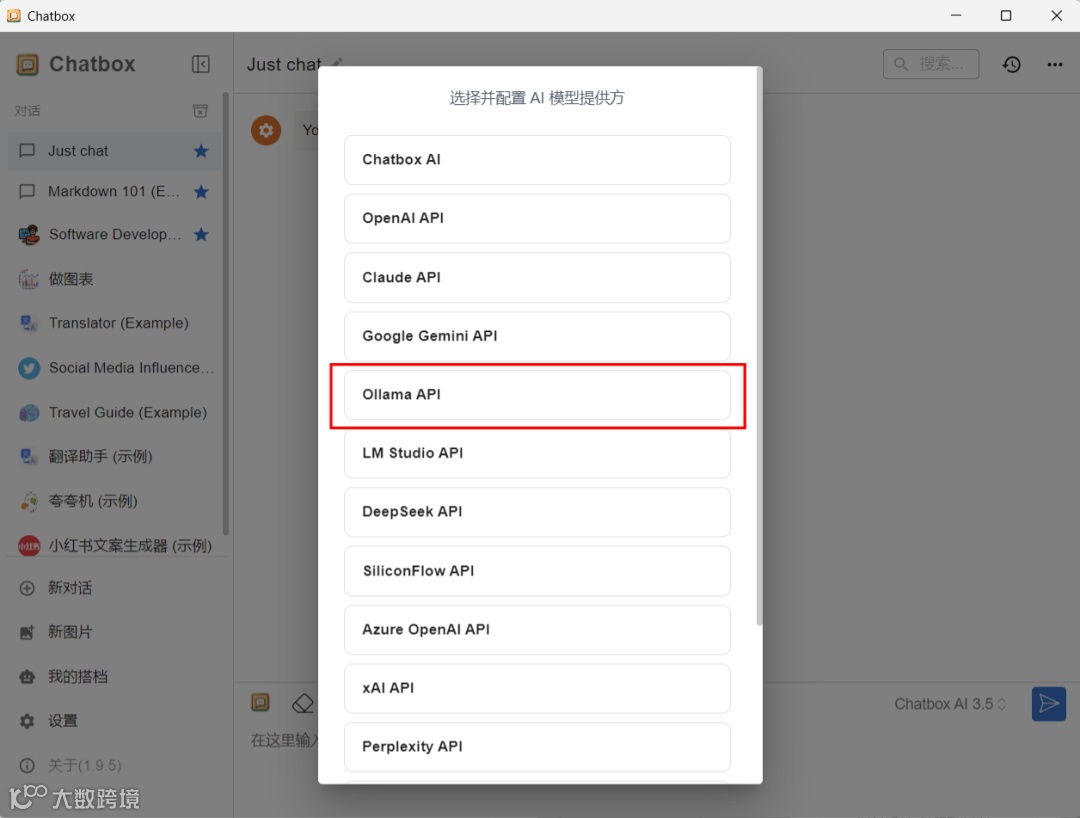The width and height of the screenshot is (1080, 818).
Task: Open 我的搭档 copilots page
Action: pos(114,677)
